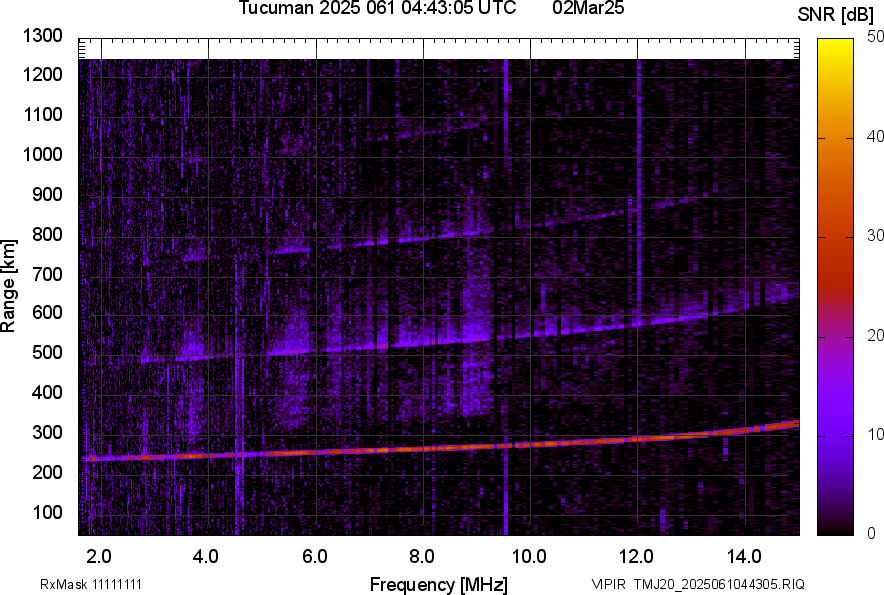Click the 'Frequency [MHz]' x-axis label
The width and height of the screenshot is (884, 595).
click(x=438, y=584)
